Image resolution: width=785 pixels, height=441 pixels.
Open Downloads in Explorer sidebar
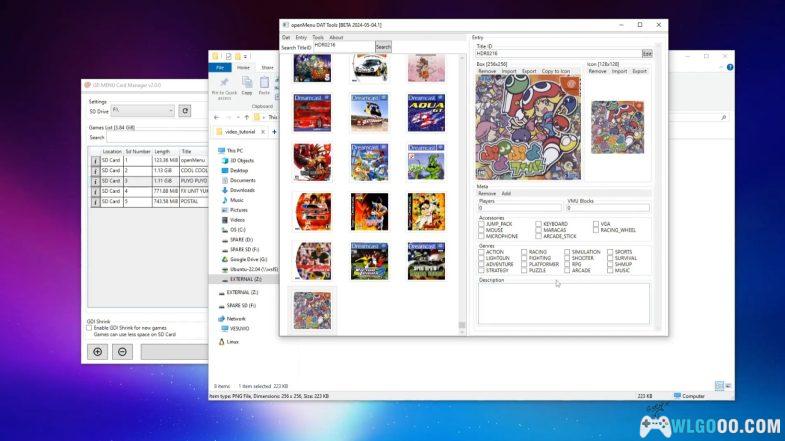239,190
